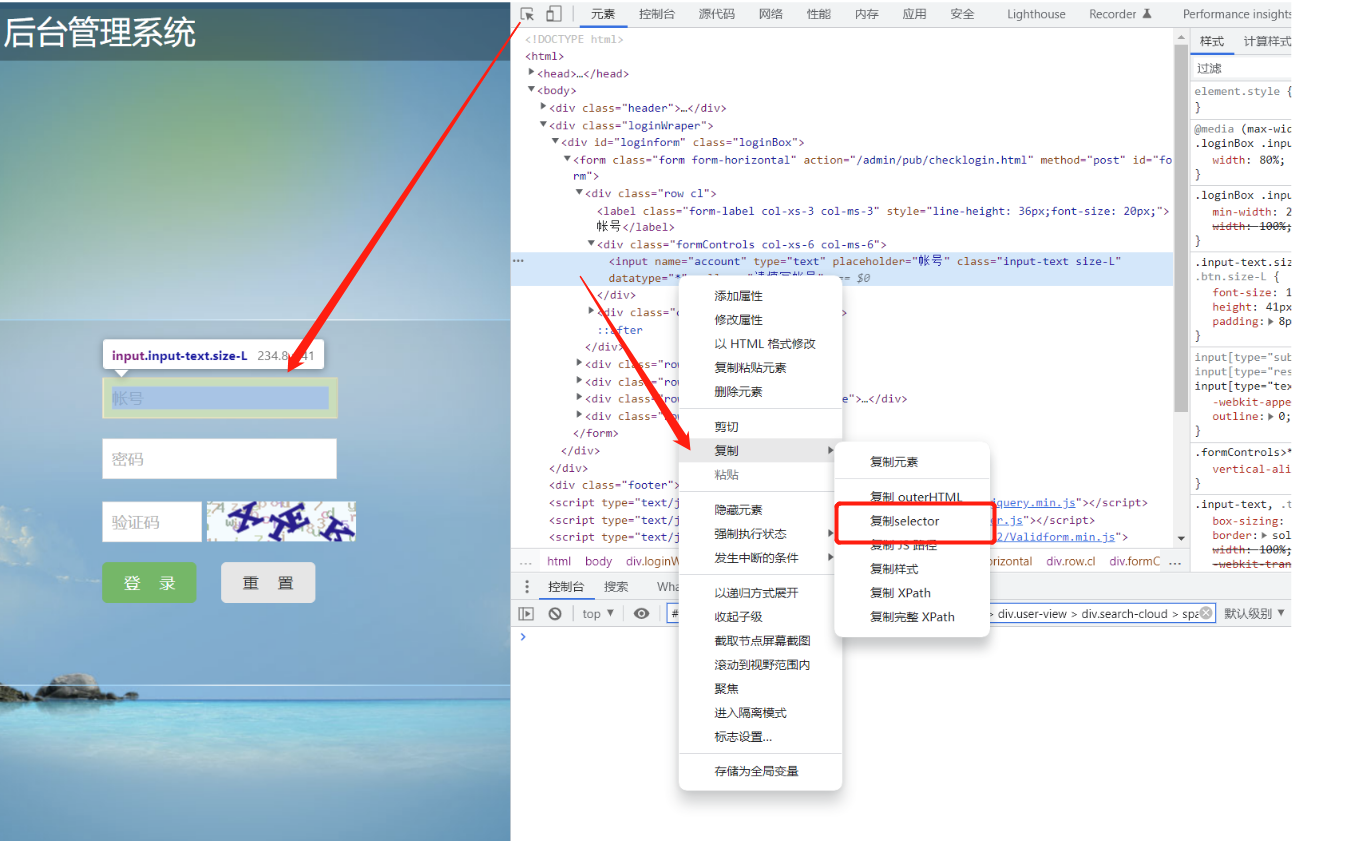Choose 复制样式 in submenu

coord(912,569)
